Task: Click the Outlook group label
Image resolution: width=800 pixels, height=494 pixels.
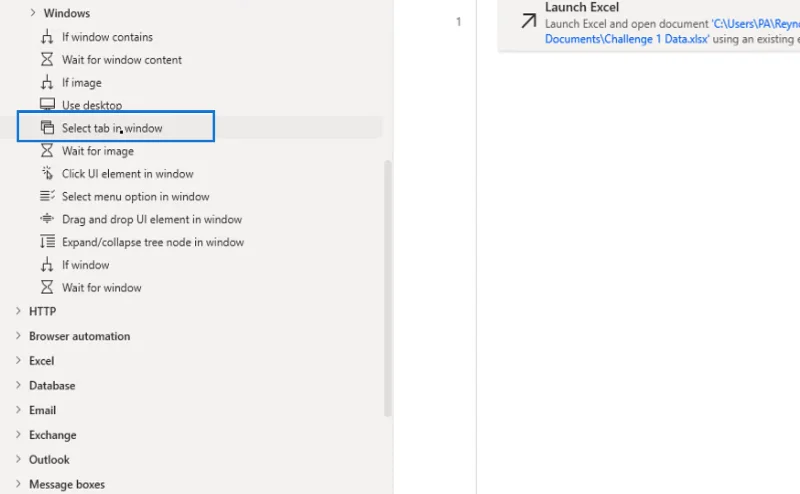Action: pos(49,459)
